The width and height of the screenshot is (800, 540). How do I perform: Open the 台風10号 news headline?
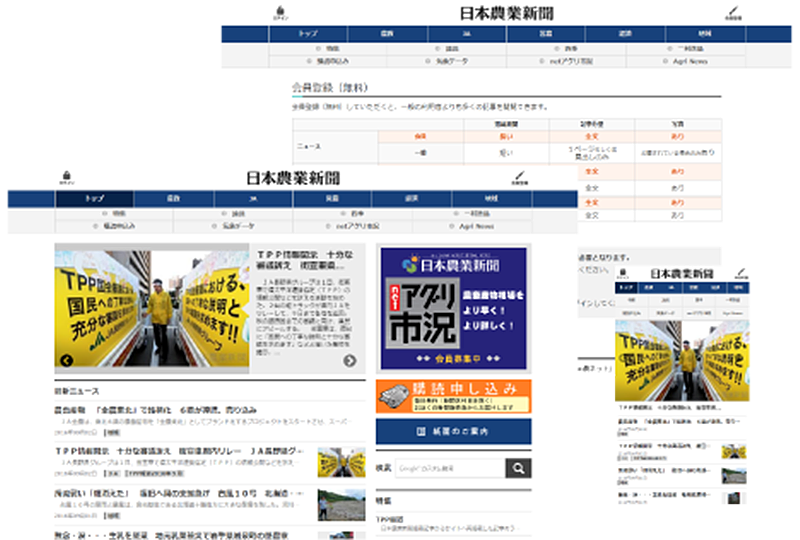pos(180,494)
